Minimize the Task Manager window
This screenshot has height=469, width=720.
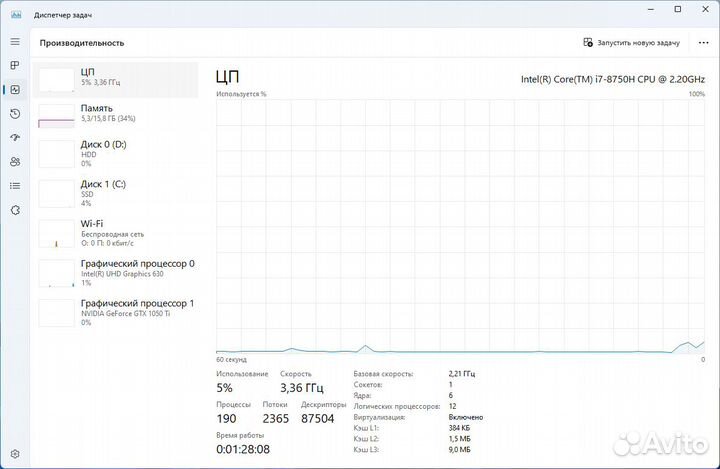(x=651, y=9)
